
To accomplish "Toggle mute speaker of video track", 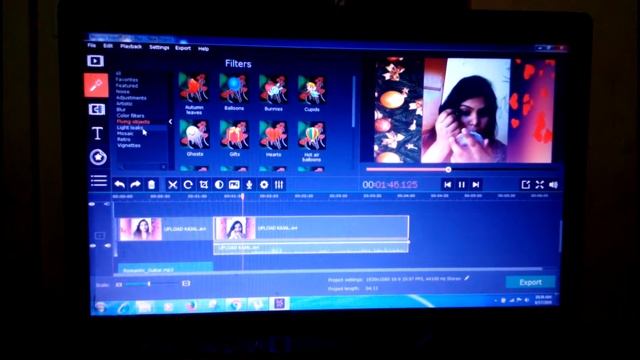I will tap(107, 246).
